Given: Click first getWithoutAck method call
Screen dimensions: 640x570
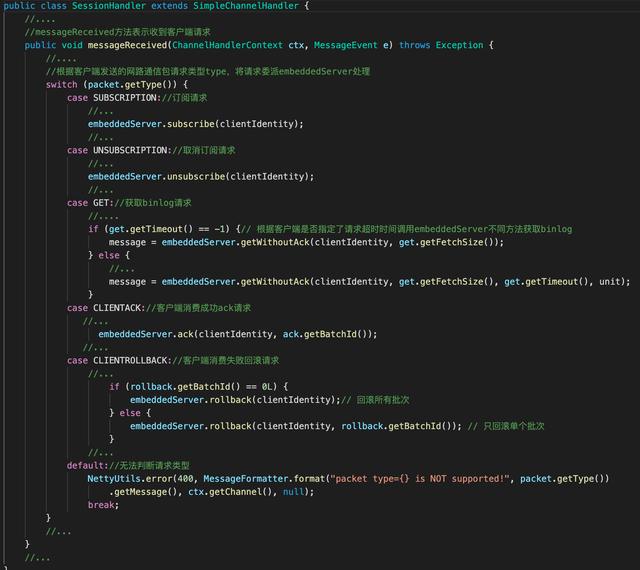Looking at the screenshot, I should (x=275, y=242).
